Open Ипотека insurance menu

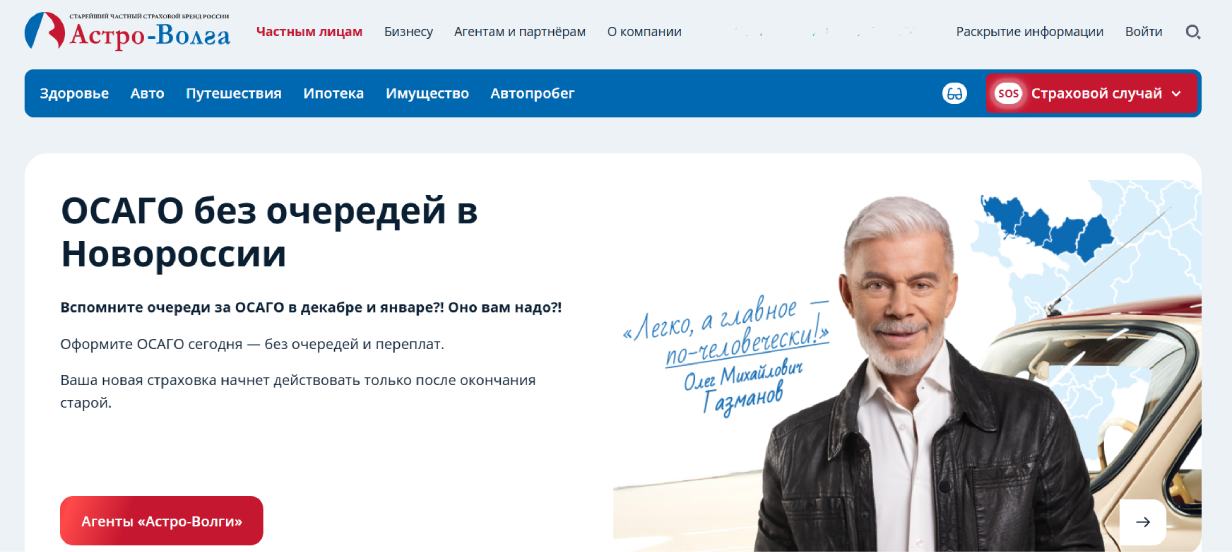[333, 93]
